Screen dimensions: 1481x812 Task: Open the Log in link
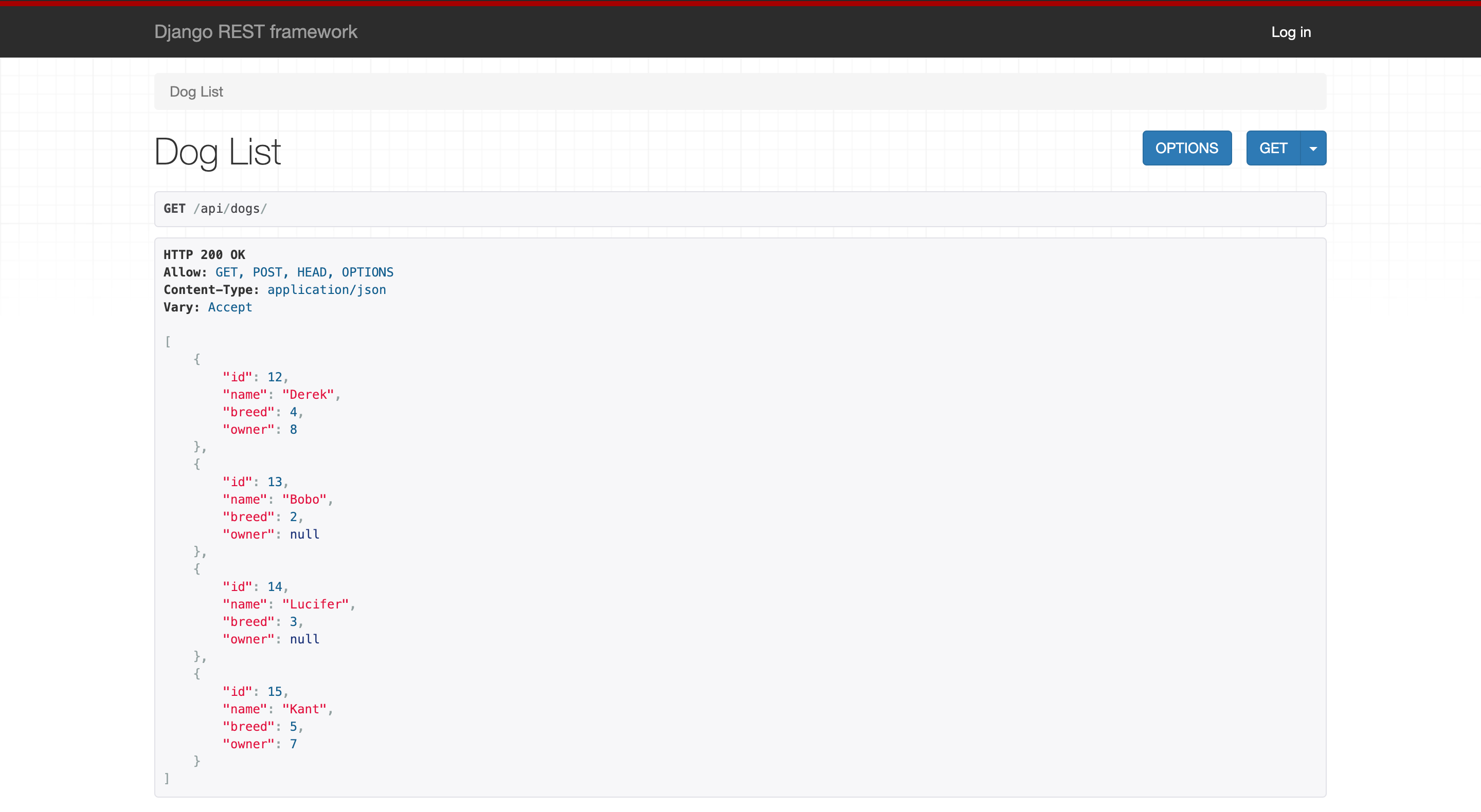1291,32
